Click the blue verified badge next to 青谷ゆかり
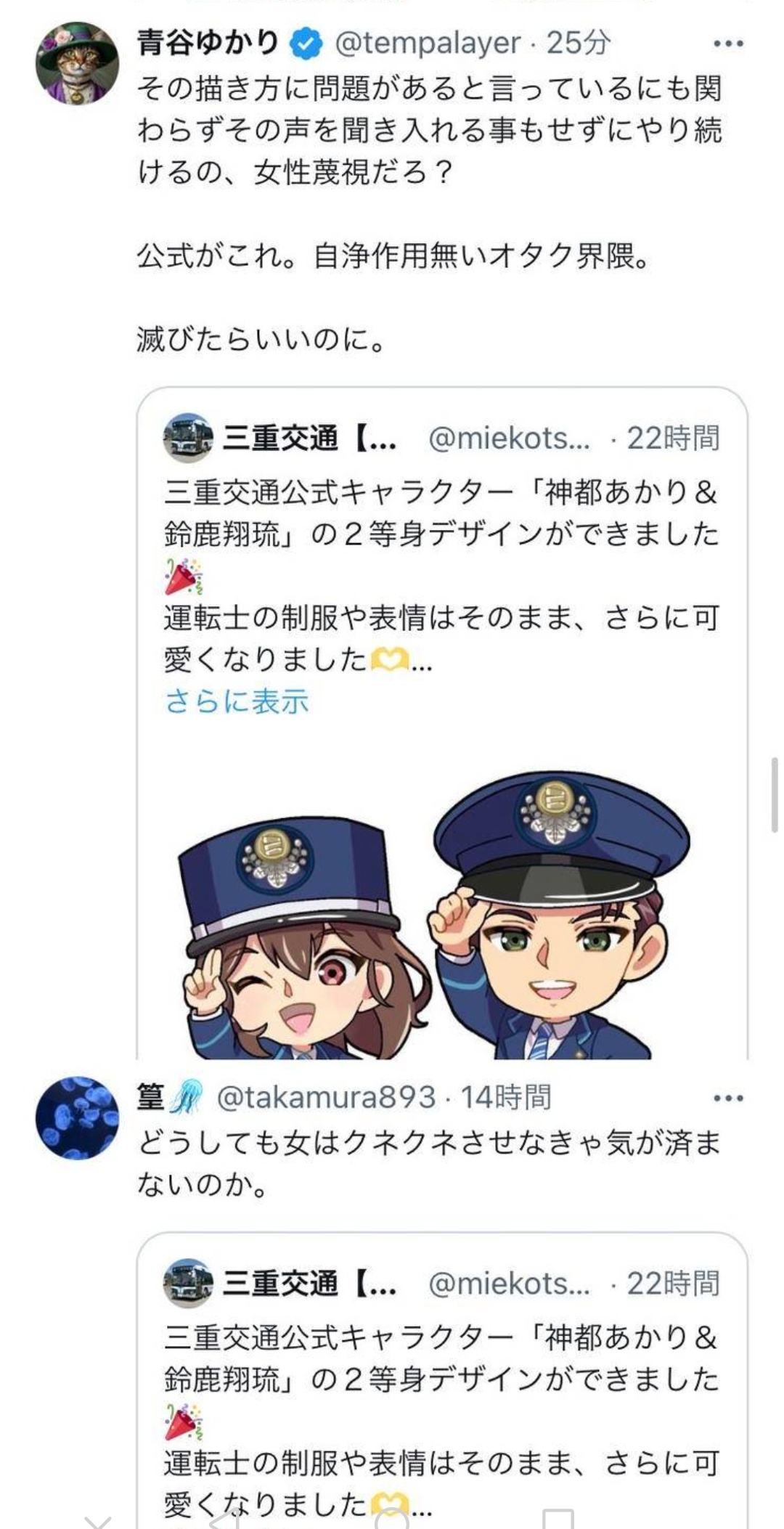This screenshot has height=1529, width=784. click(x=306, y=44)
